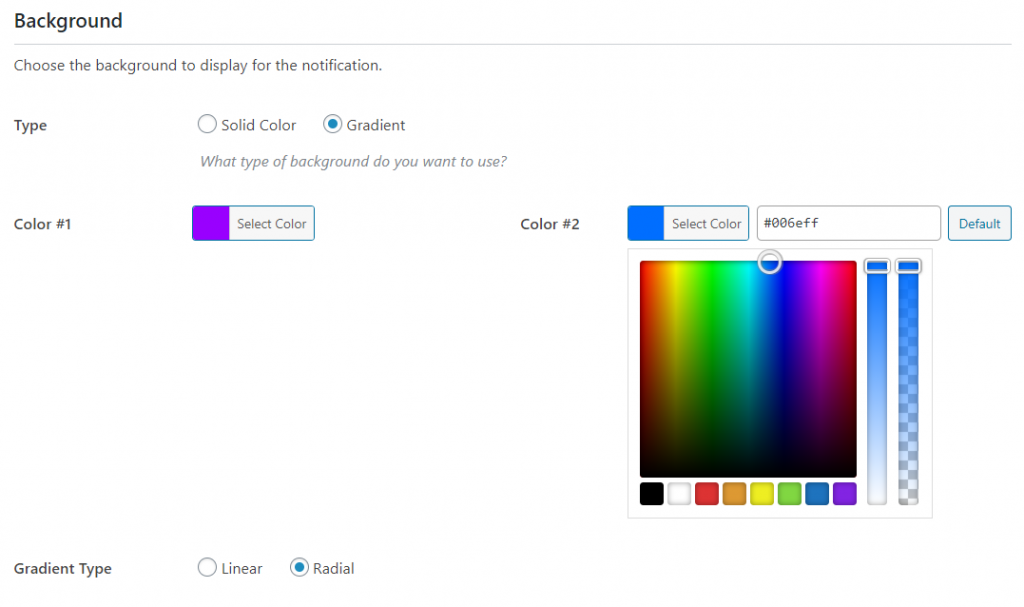This screenshot has height=607, width=1024.
Task: Pick the purple palette swatch
Action: tap(845, 493)
